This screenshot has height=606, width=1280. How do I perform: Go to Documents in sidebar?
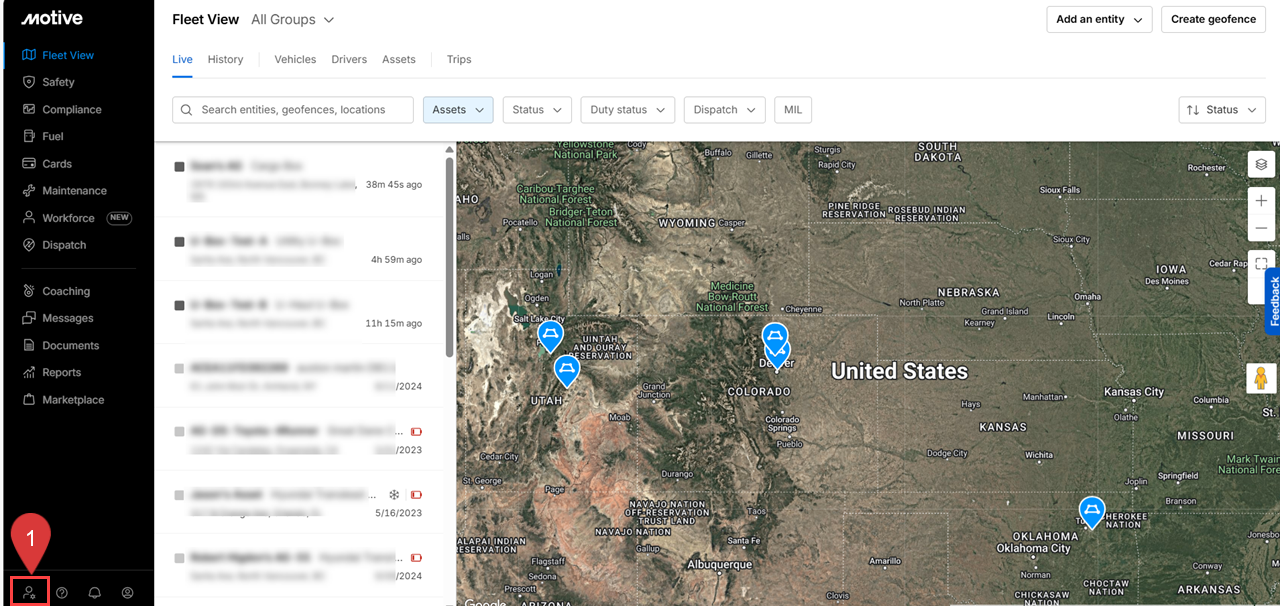[x=70, y=345]
